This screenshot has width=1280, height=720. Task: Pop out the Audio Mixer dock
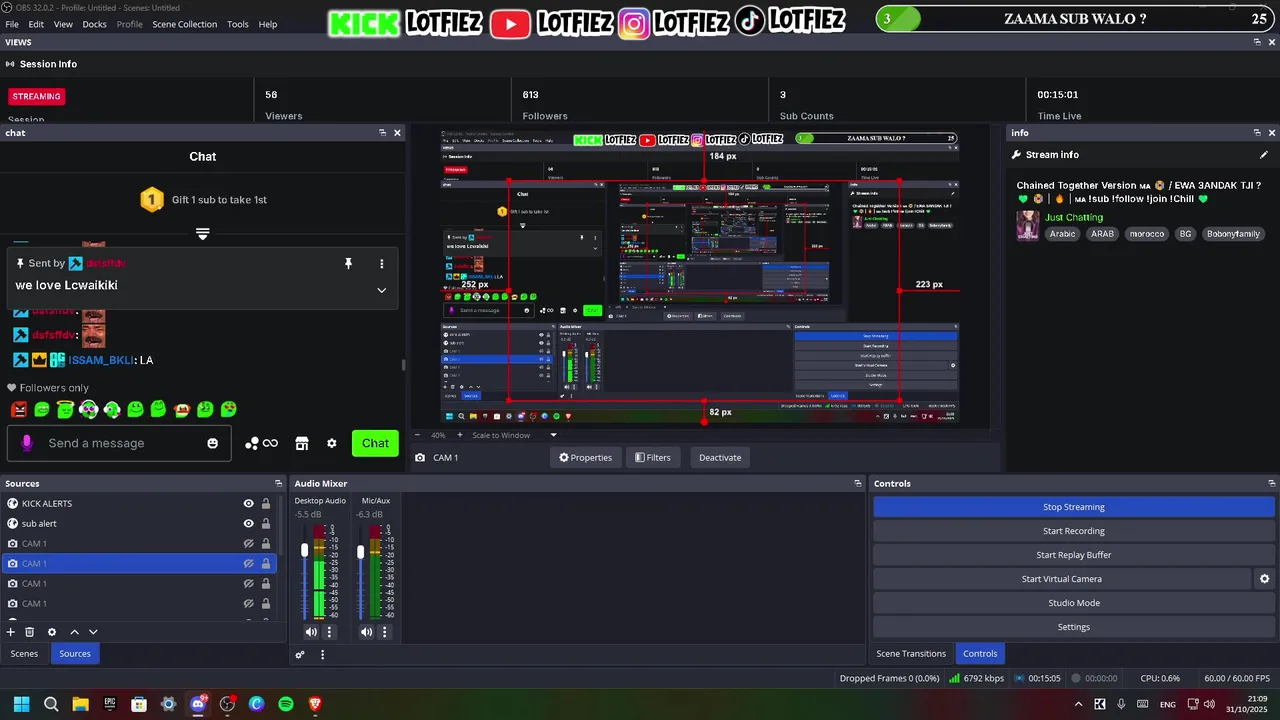click(857, 484)
